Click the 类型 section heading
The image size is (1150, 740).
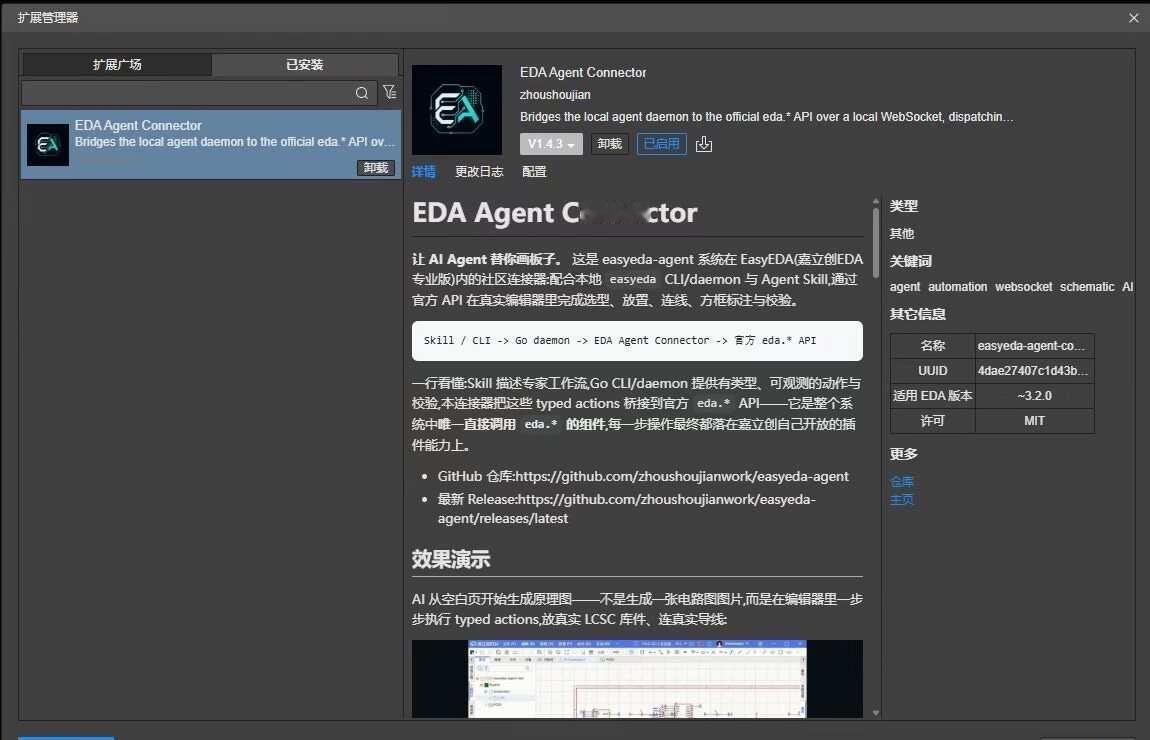[x=904, y=207]
